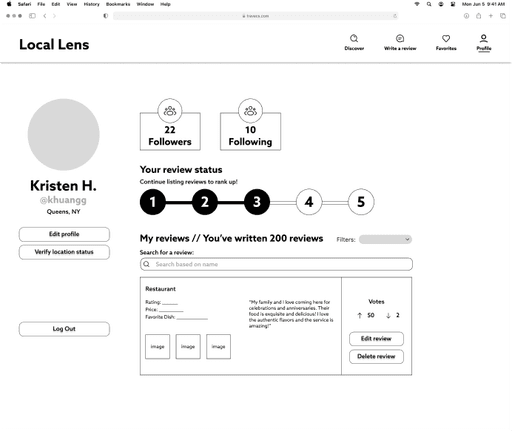Screen dimensions: 512x431
Task: Click the Restaurant review title
Action: [x=160, y=289]
